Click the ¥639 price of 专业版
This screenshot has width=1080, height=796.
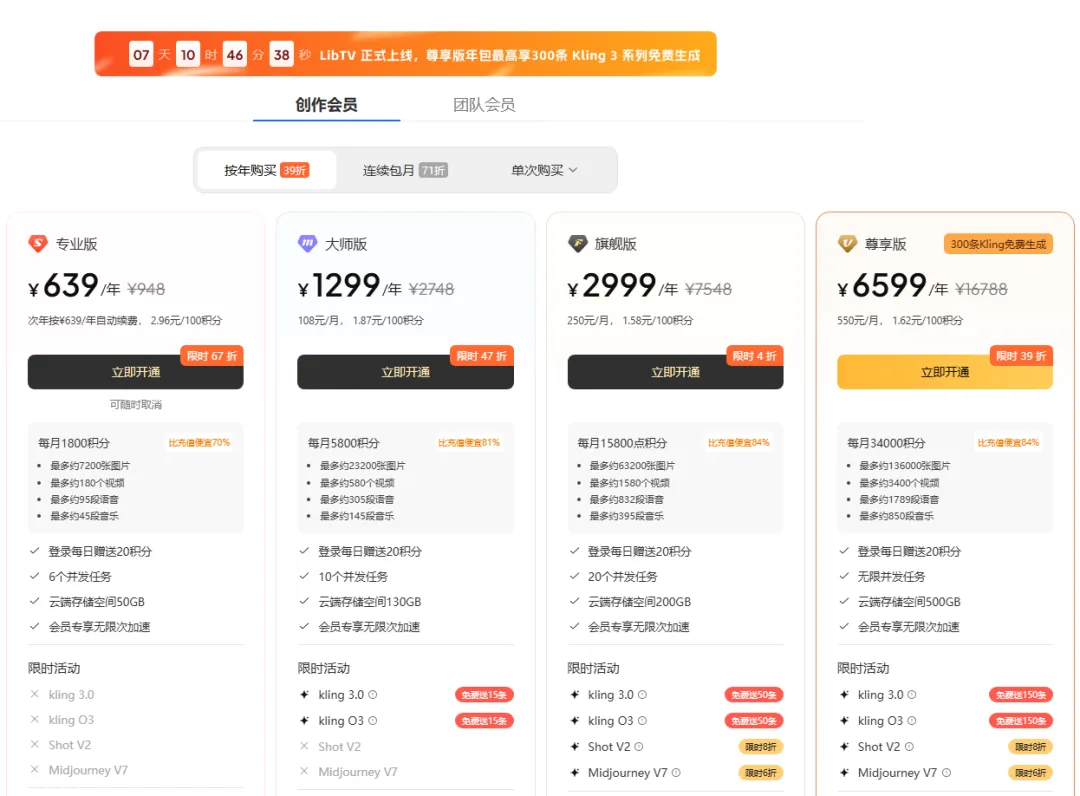[63, 286]
